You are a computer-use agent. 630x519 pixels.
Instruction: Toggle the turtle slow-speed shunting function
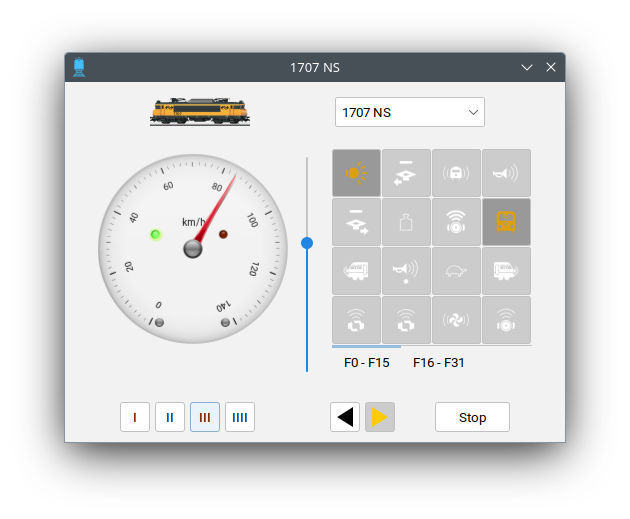(x=456, y=271)
